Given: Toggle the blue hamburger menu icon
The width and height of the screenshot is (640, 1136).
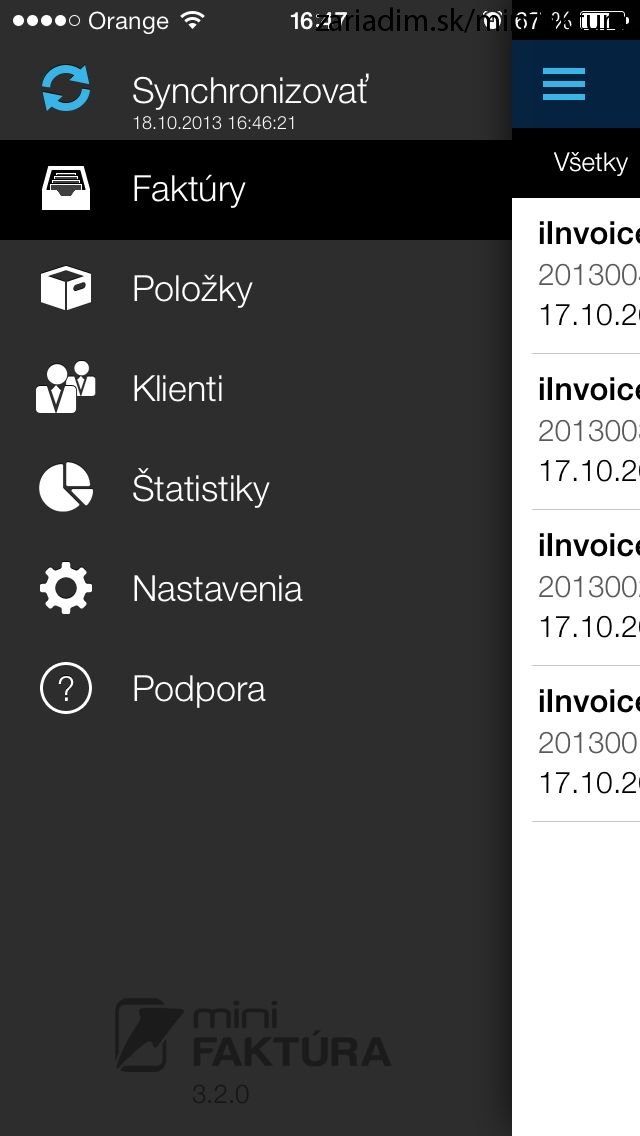Looking at the screenshot, I should [564, 84].
